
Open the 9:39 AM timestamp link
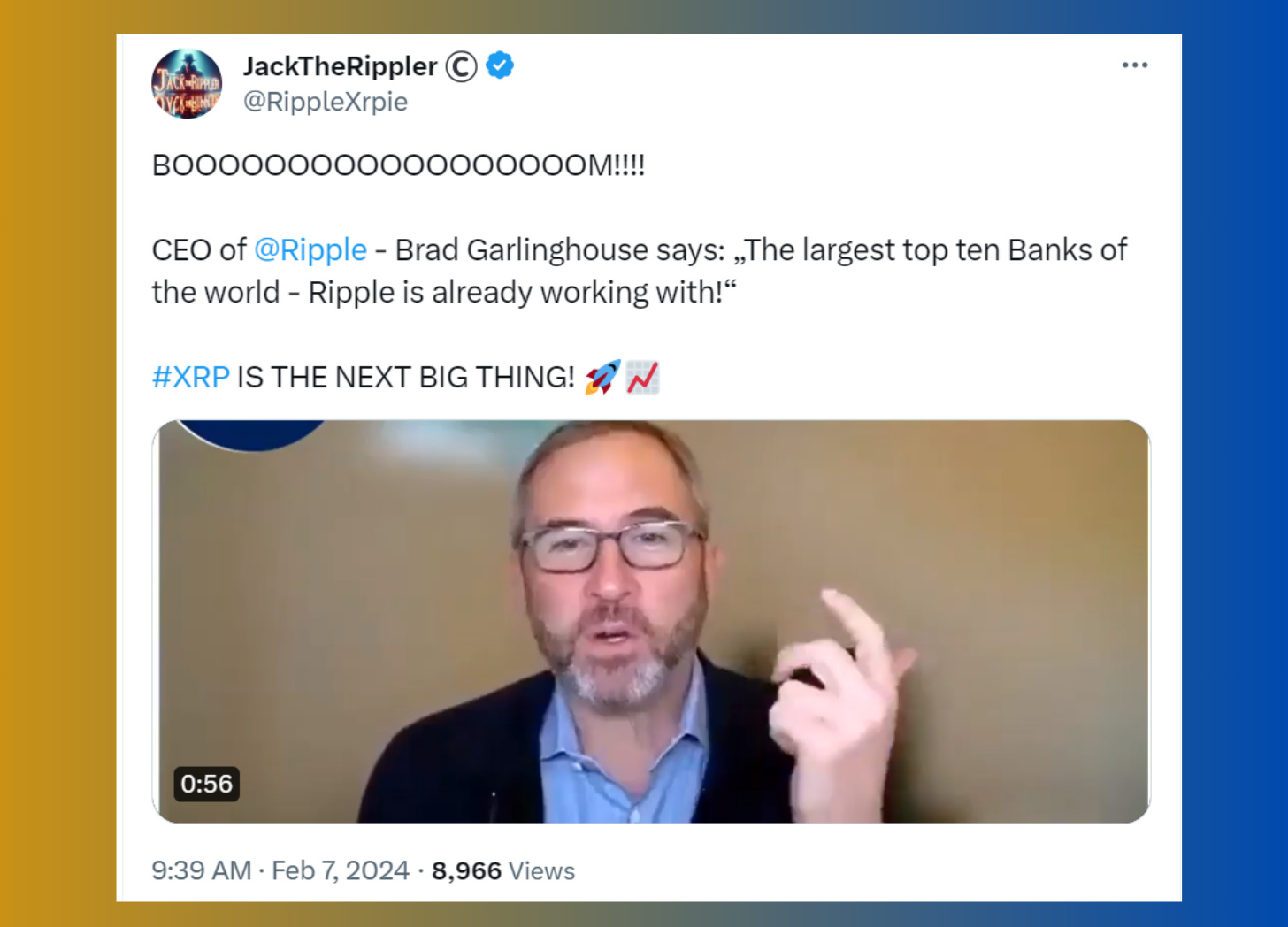(202, 871)
